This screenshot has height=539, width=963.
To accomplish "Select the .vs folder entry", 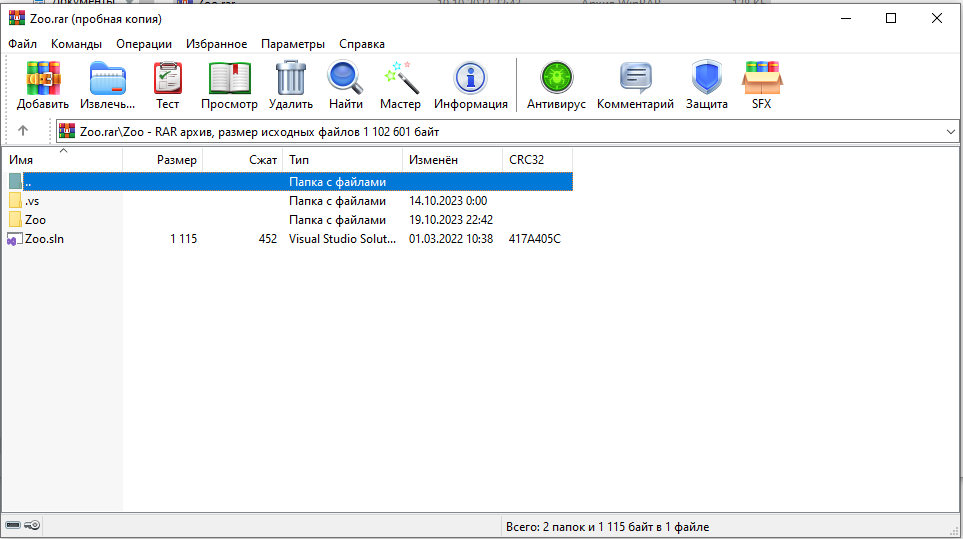I will (x=32, y=201).
